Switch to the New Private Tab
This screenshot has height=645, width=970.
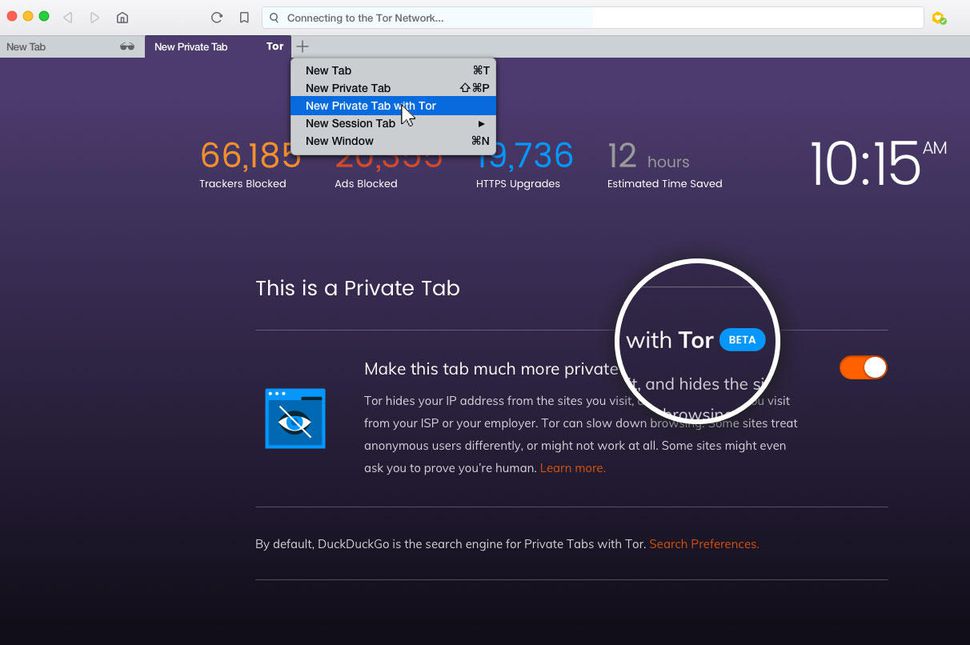pos(191,46)
